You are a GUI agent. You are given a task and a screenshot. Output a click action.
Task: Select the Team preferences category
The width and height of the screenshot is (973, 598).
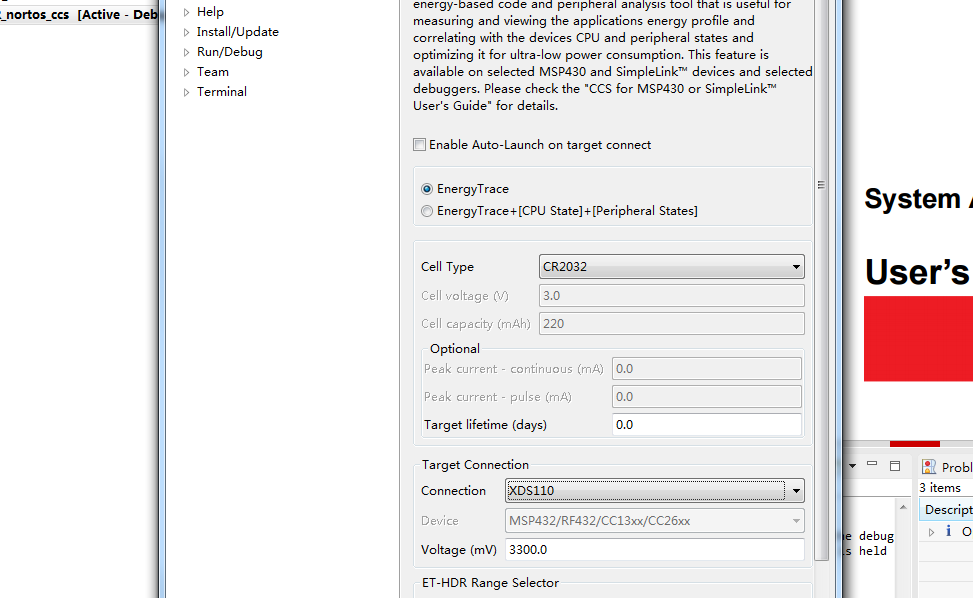[213, 71]
